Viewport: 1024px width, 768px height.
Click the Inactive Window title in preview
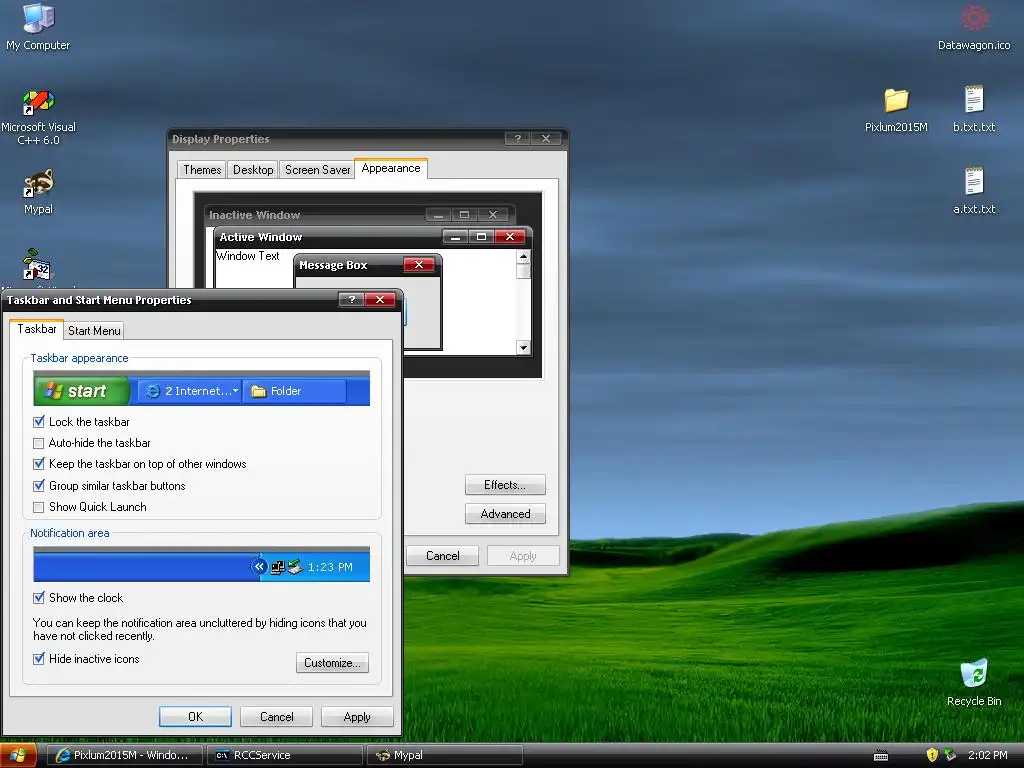tap(254, 215)
